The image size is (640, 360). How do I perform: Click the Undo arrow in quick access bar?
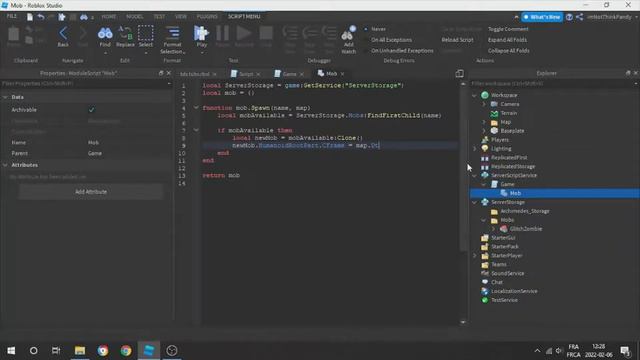click(41, 17)
